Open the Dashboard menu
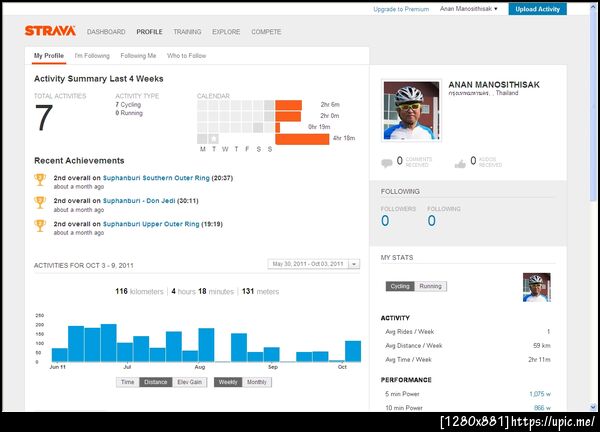The height and width of the screenshot is (432, 600). pyautogui.click(x=106, y=32)
